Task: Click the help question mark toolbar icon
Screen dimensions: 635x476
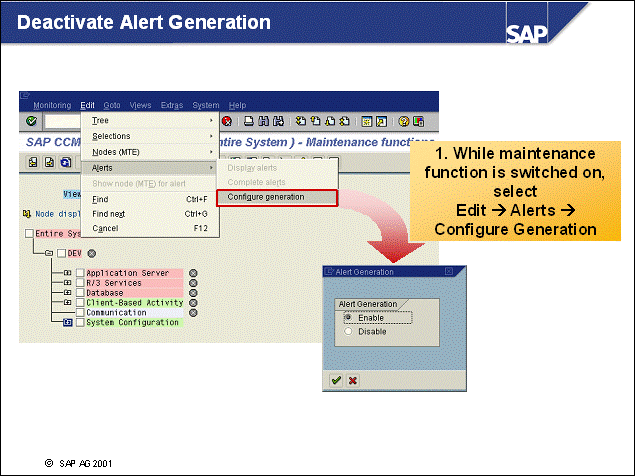Action: pos(403,121)
